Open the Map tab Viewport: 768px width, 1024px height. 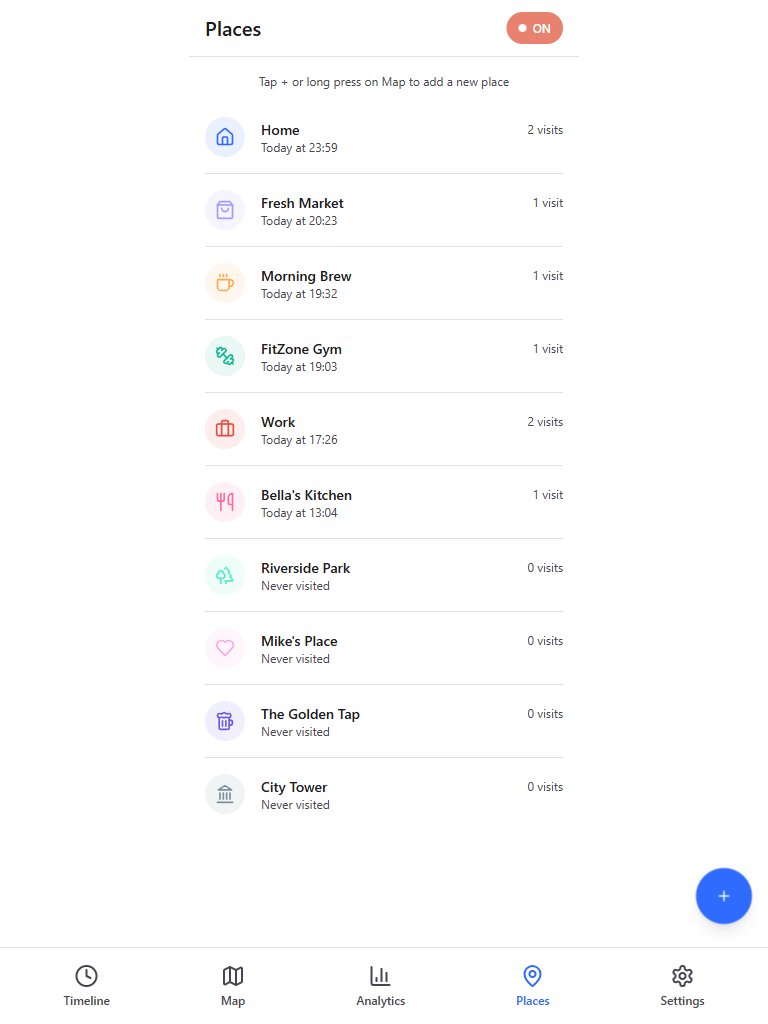[233, 985]
